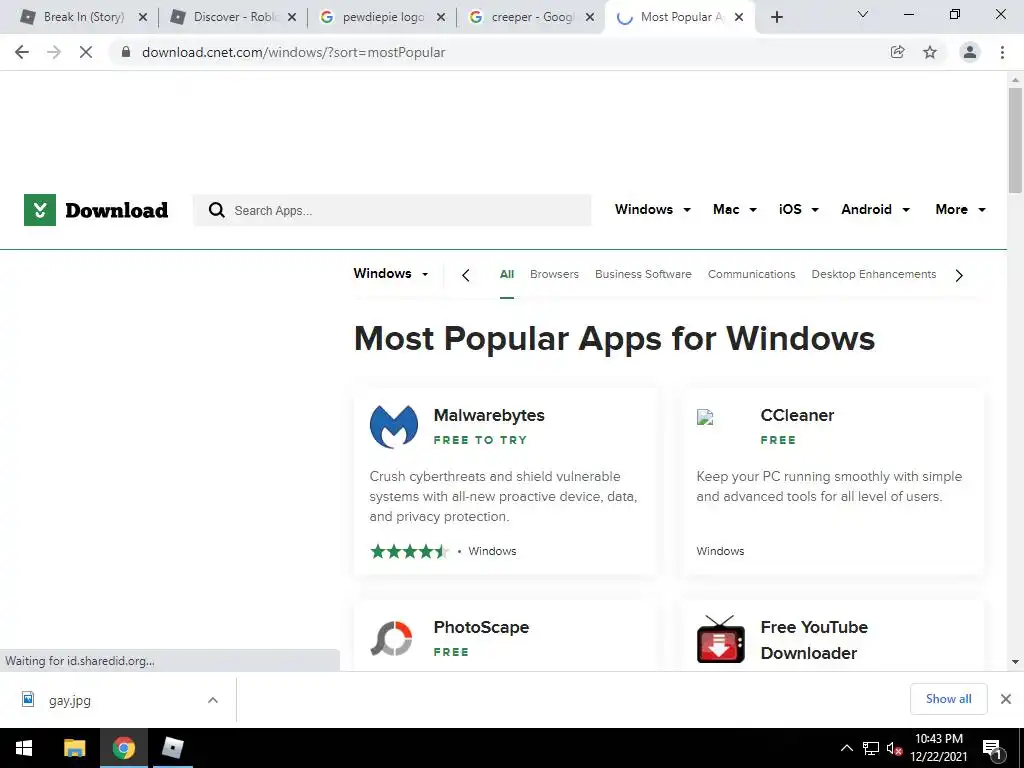Screen dimensions: 1024x768
Task: Open the Chrome three-dot menu
Action: 1002,52
